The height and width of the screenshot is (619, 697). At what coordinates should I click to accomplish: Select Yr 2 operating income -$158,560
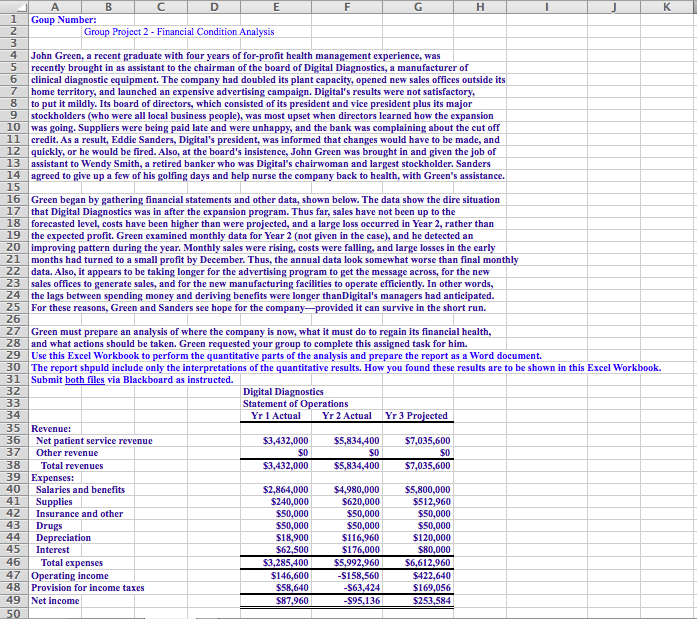tap(359, 576)
